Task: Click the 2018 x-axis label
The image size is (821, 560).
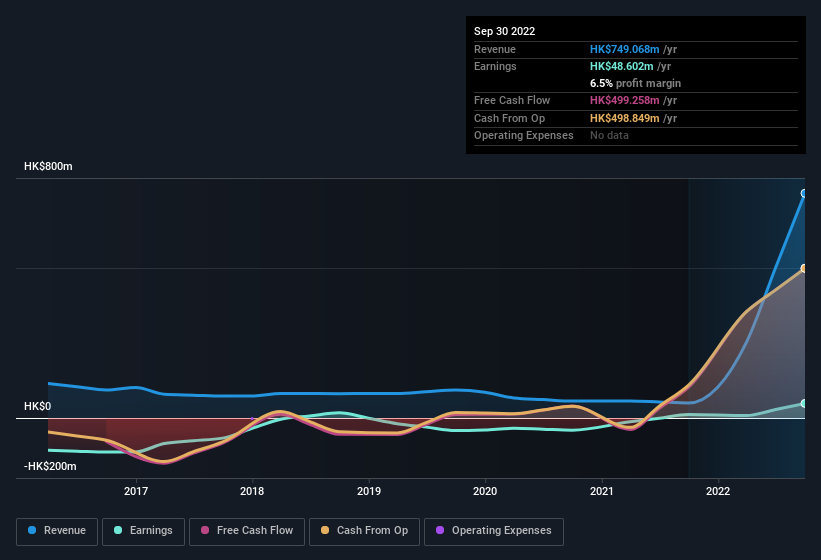Action: [252, 491]
